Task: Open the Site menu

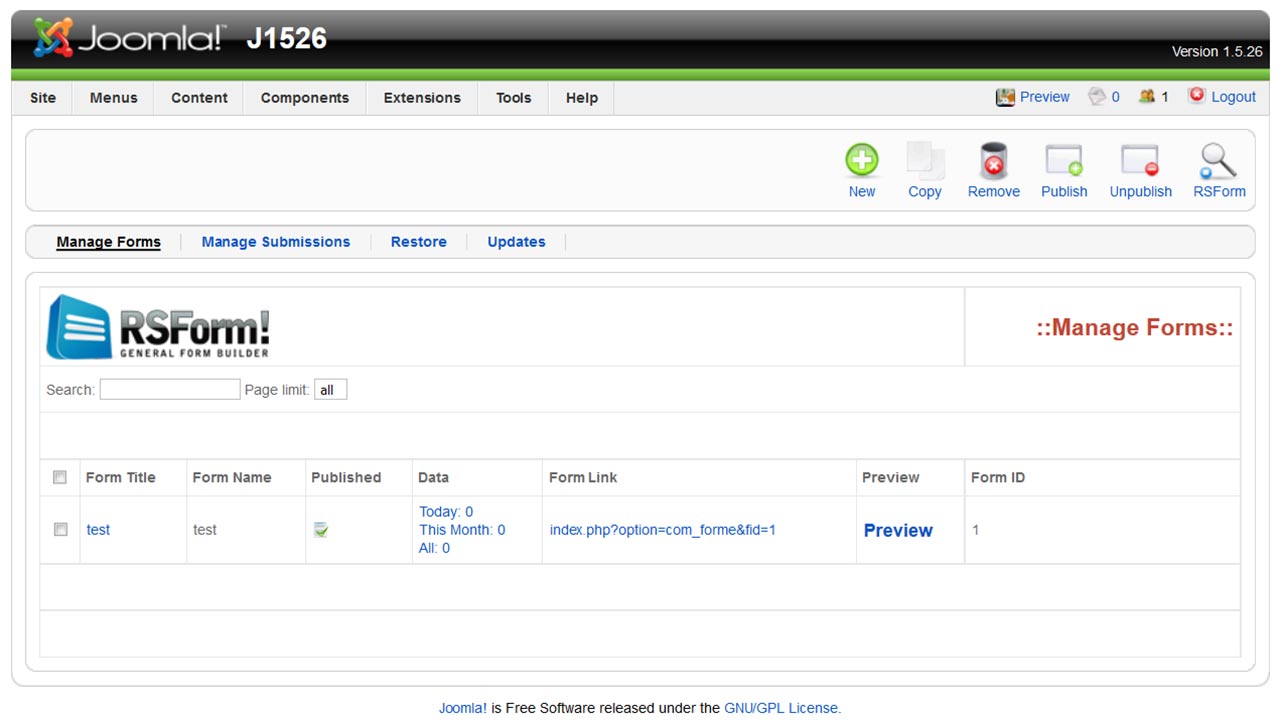Action: tap(43, 98)
